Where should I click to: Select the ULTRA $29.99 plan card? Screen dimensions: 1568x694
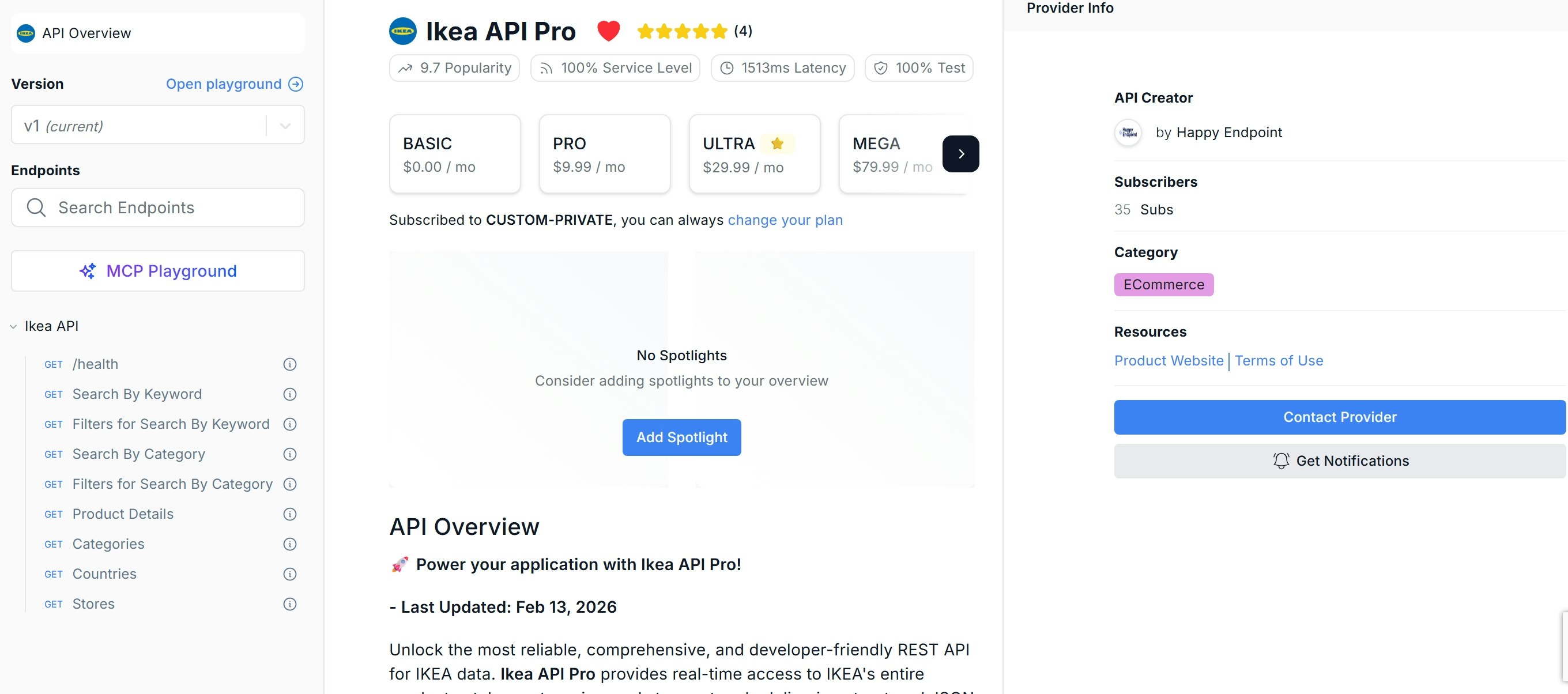click(x=754, y=153)
